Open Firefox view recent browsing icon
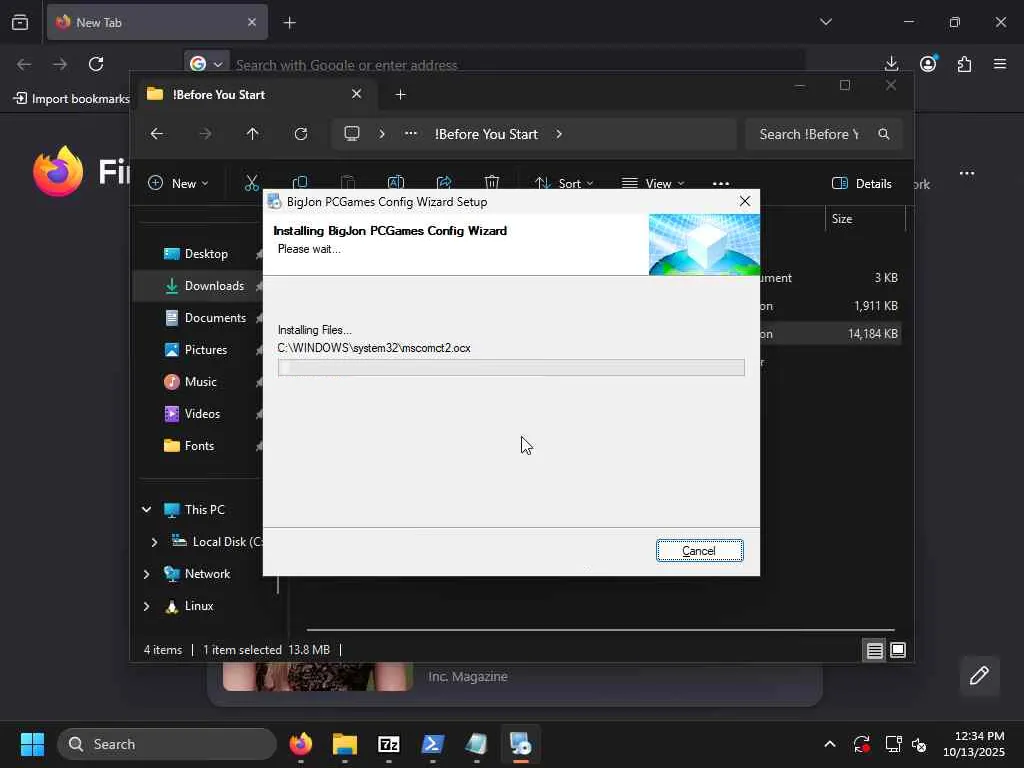 coord(20,22)
